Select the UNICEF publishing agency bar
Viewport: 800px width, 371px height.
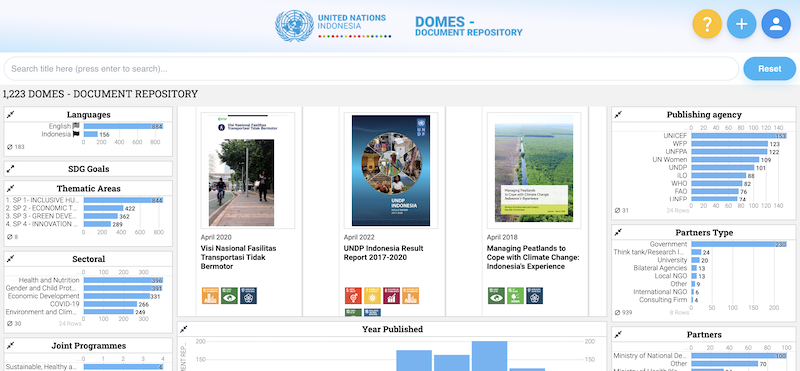pos(739,136)
